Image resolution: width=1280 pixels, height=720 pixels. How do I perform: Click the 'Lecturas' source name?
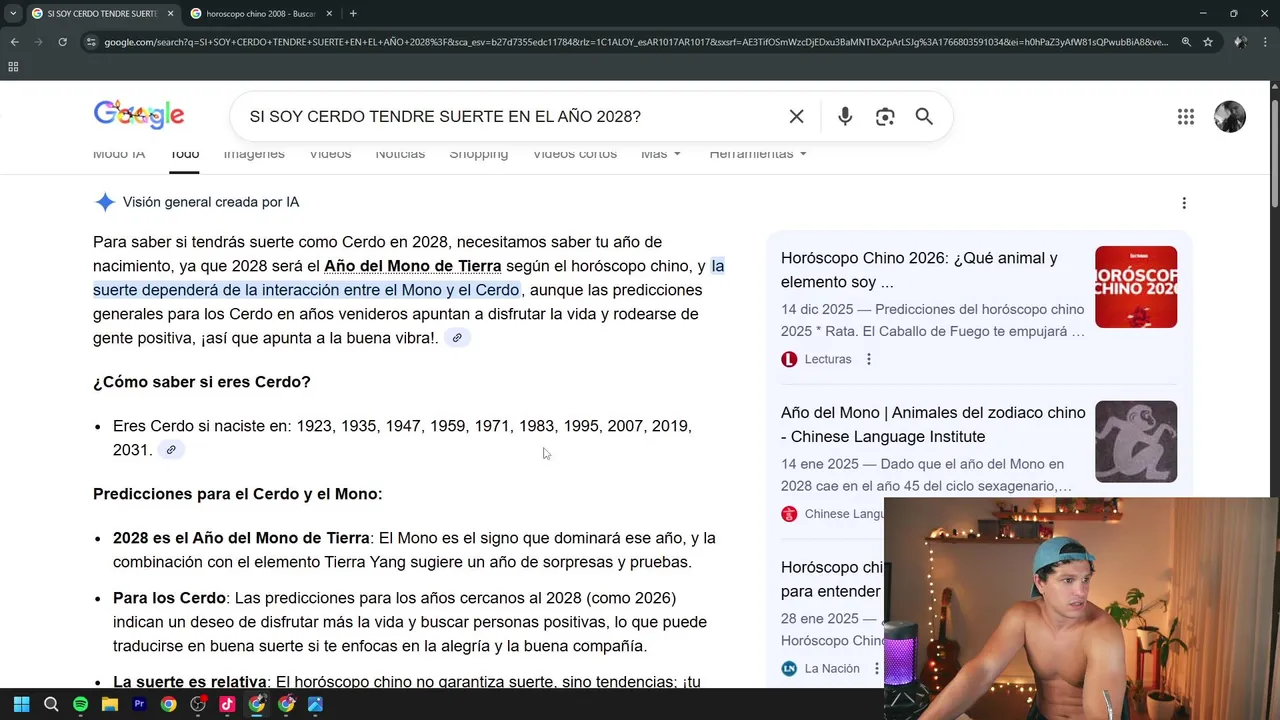coord(828,359)
